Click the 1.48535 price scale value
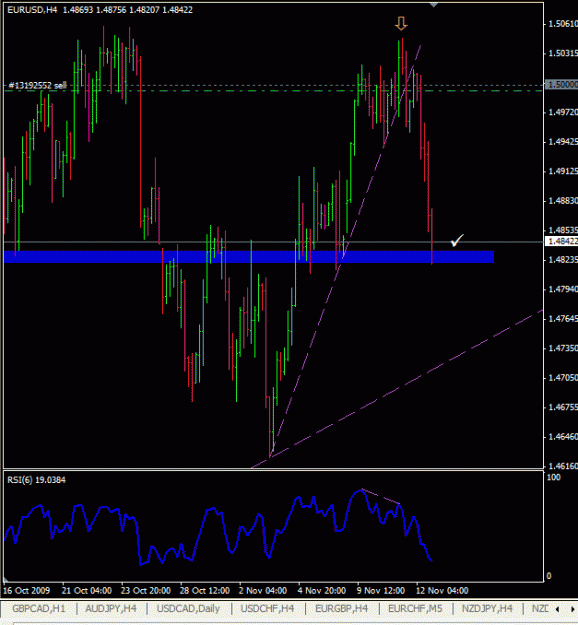The image size is (578, 625). coord(563,230)
